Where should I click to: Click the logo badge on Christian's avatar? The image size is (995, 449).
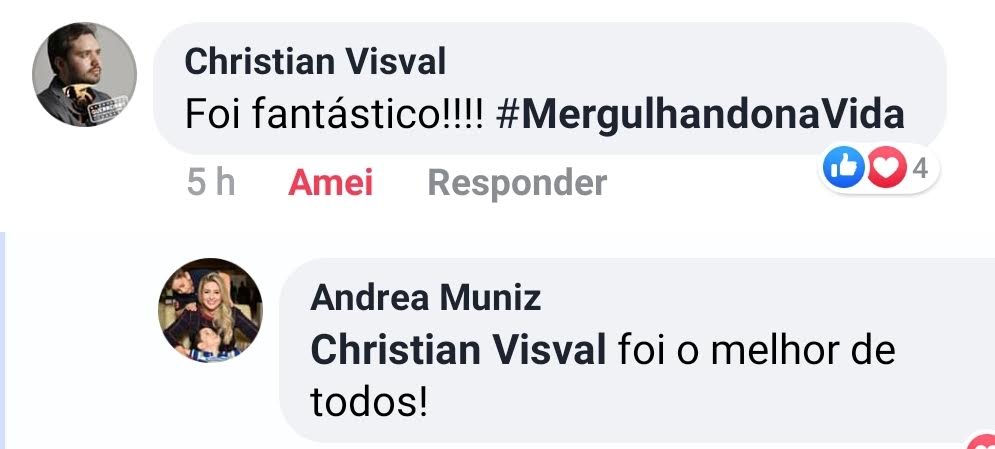point(108,107)
